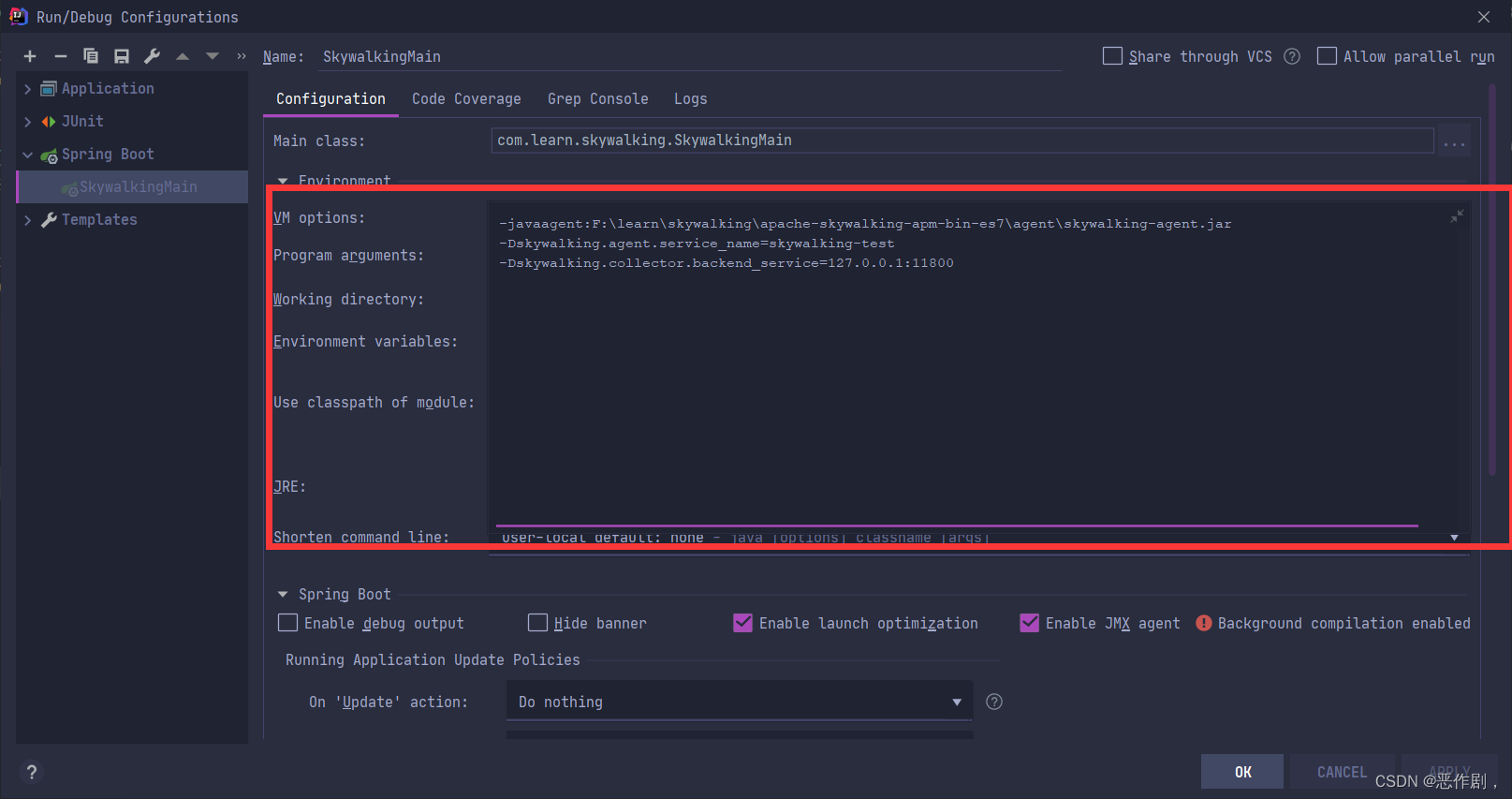The height and width of the screenshot is (799, 1512).
Task: Select SkywalkingMain configuration in tree
Action: click(133, 187)
